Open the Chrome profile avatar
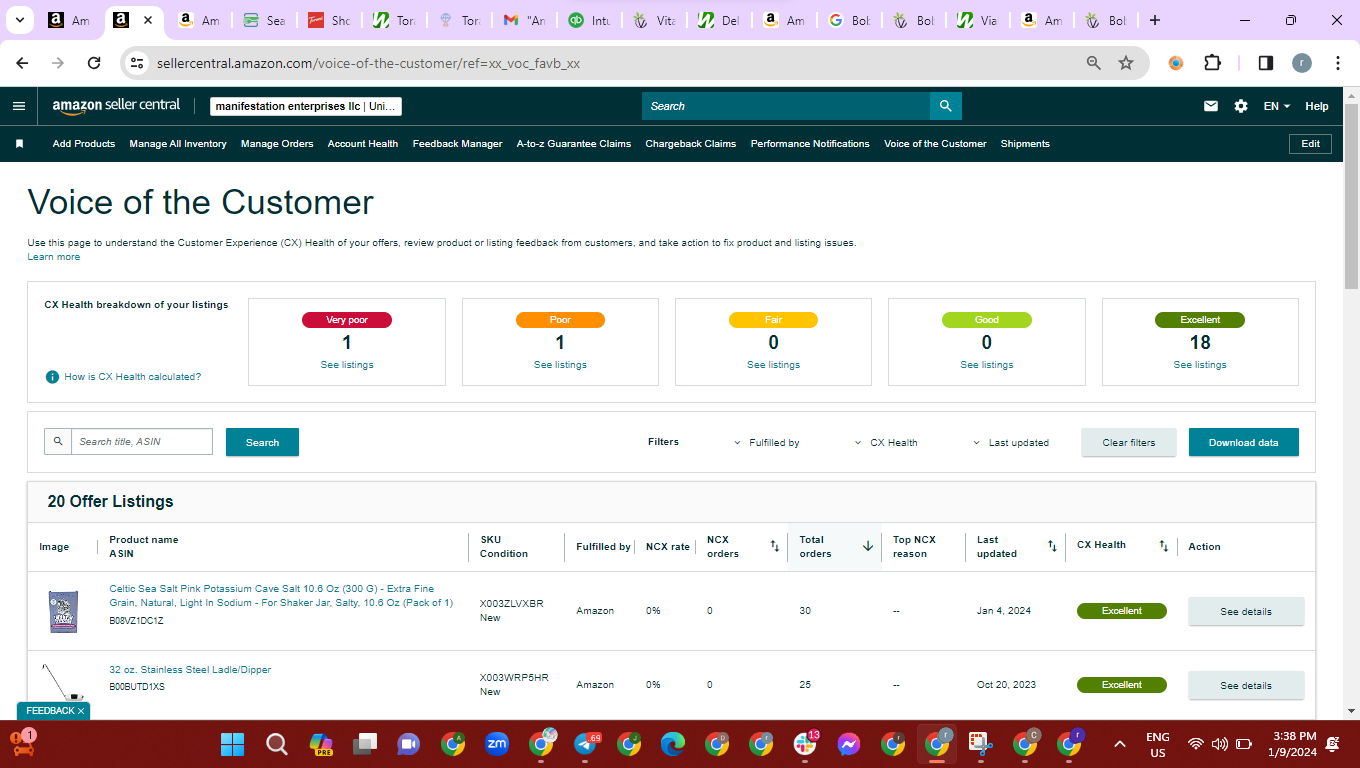This screenshot has width=1360, height=768. coord(1301,63)
